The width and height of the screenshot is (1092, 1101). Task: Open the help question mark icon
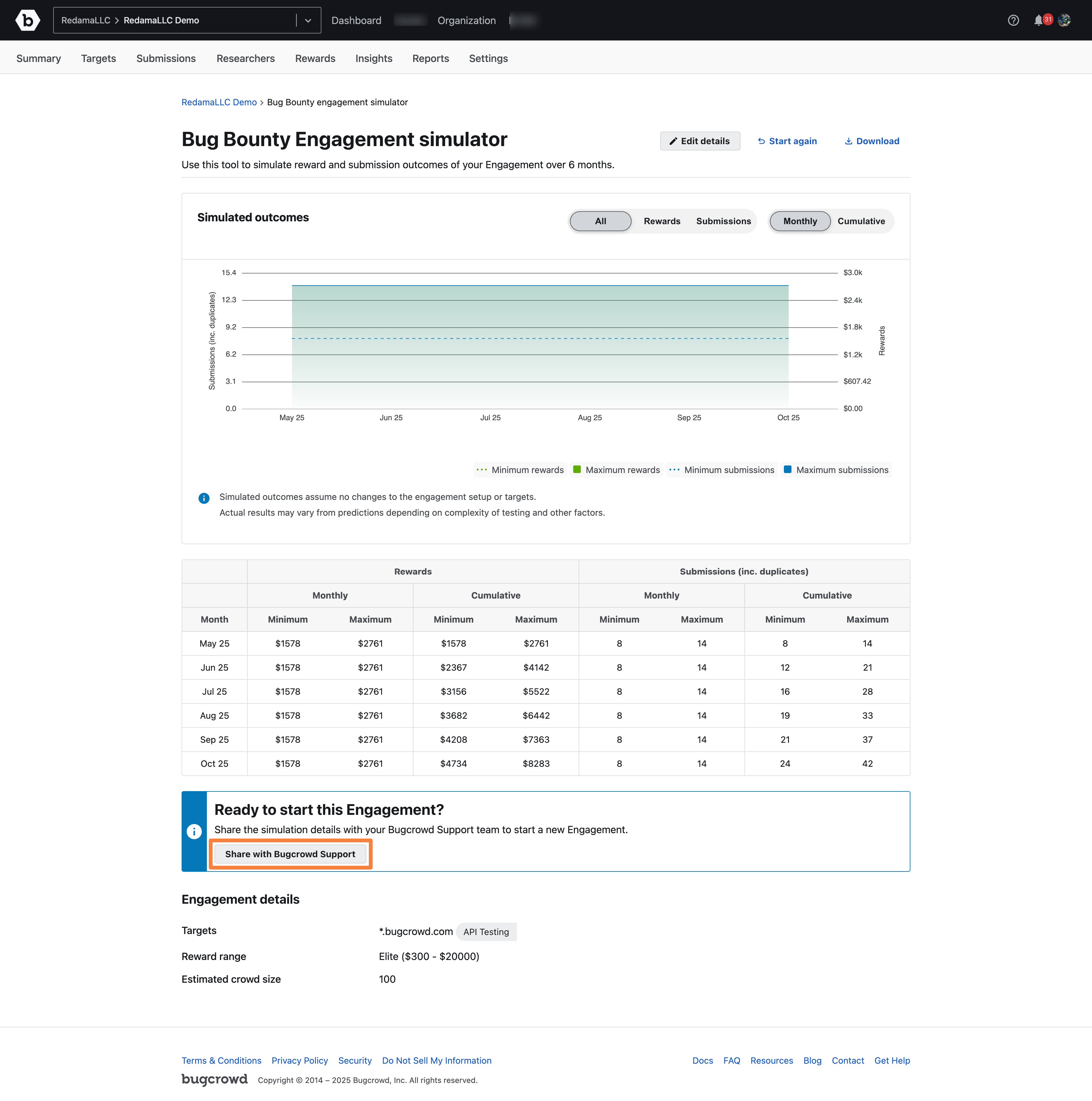1013,21
